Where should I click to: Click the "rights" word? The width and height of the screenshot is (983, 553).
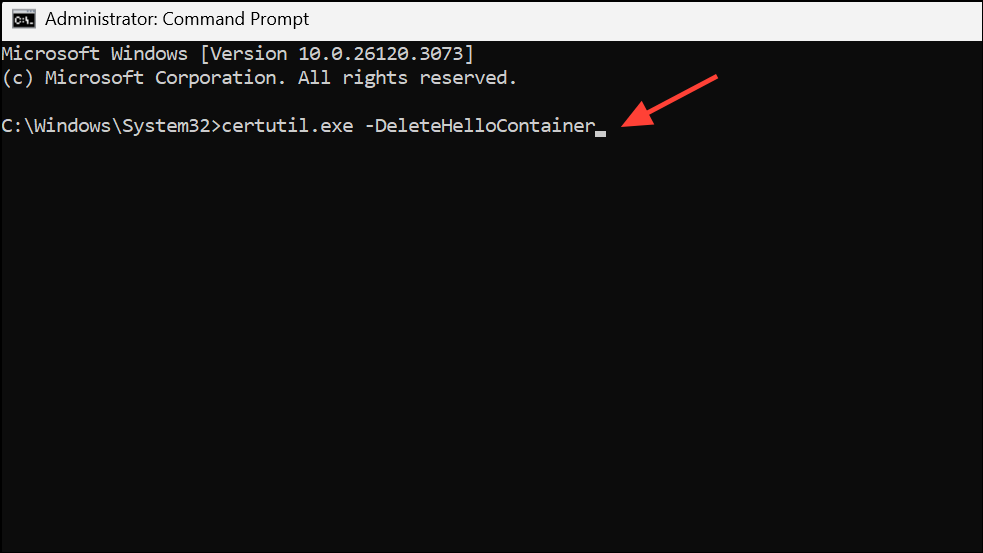pyautogui.click(x=374, y=78)
